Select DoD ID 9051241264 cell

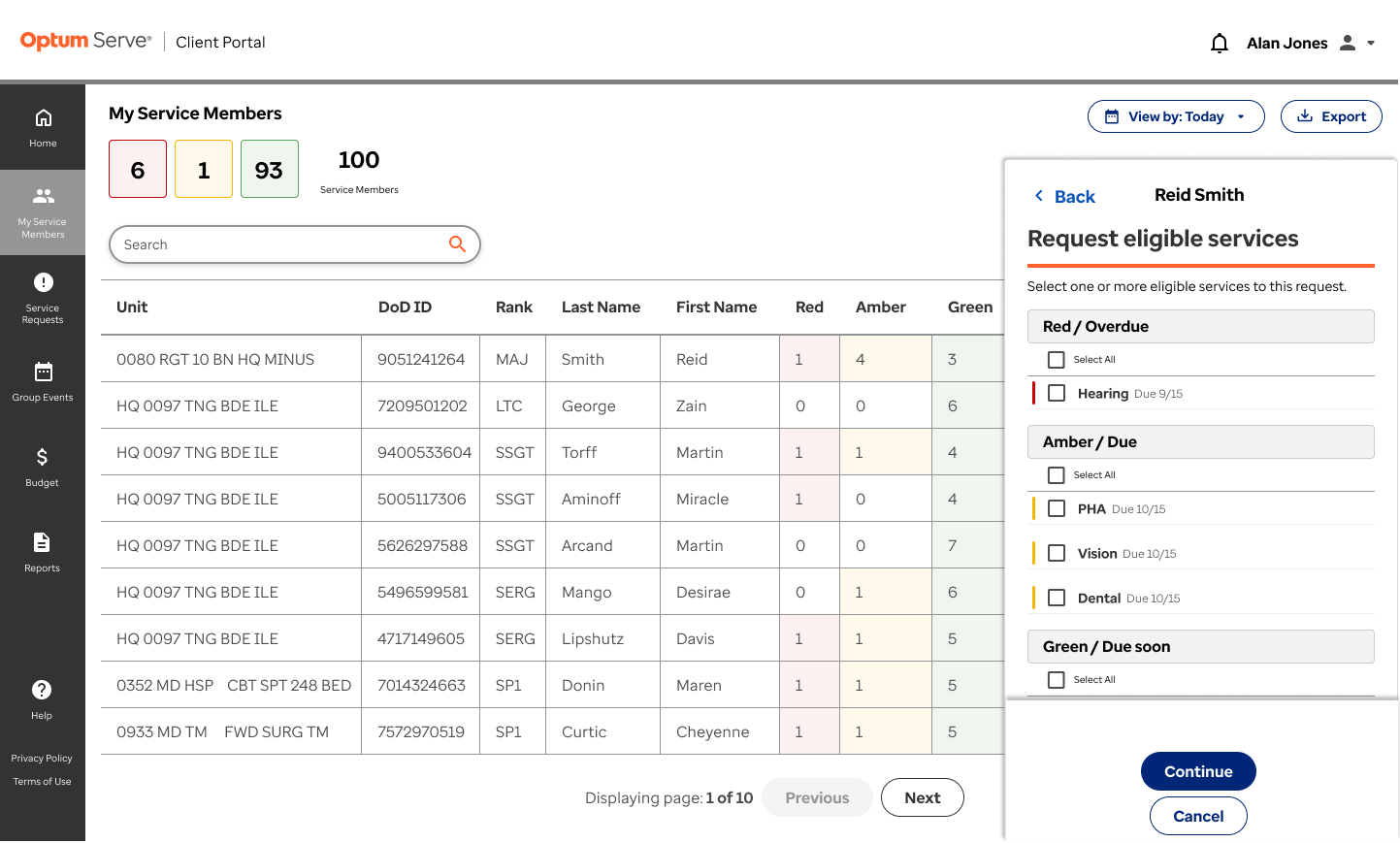click(421, 359)
